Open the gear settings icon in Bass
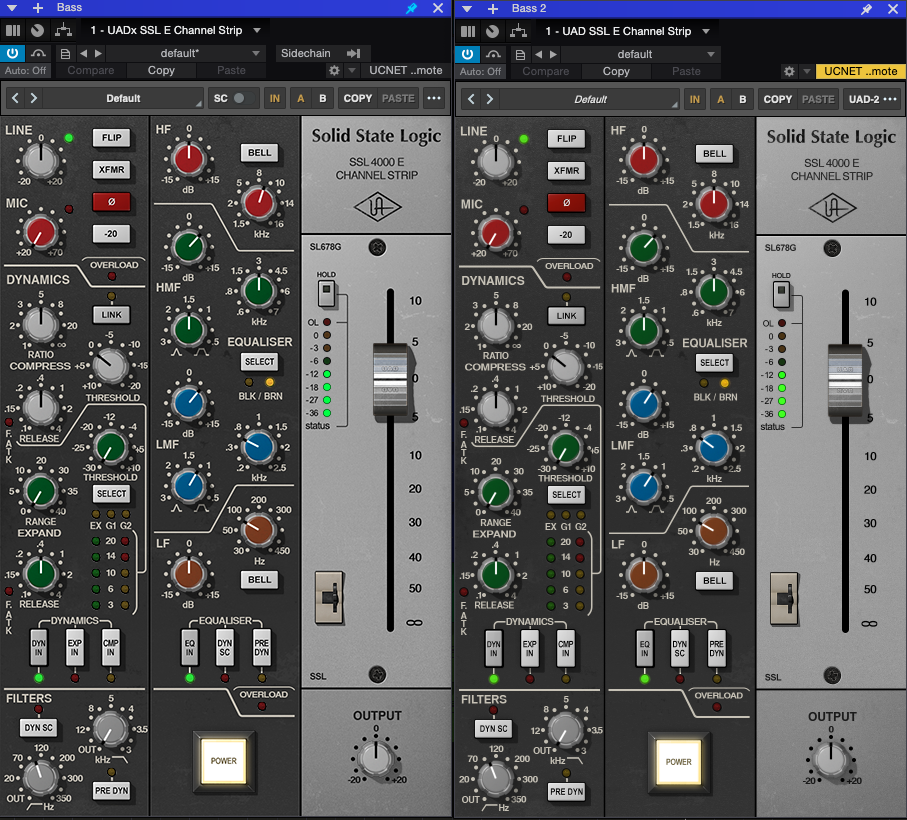Screen dimensions: 907x820 coord(334,71)
